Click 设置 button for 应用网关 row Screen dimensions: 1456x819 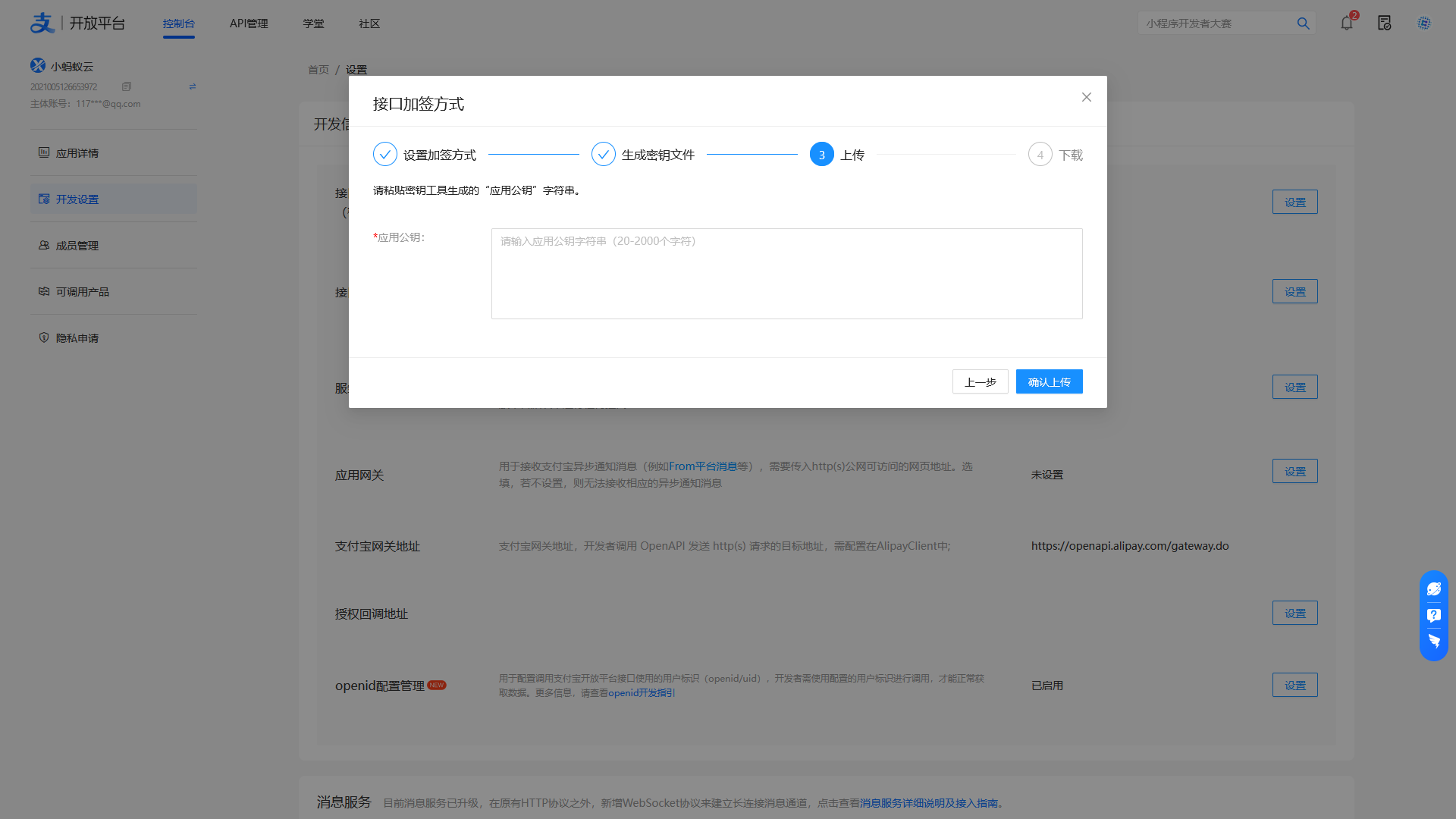1294,472
